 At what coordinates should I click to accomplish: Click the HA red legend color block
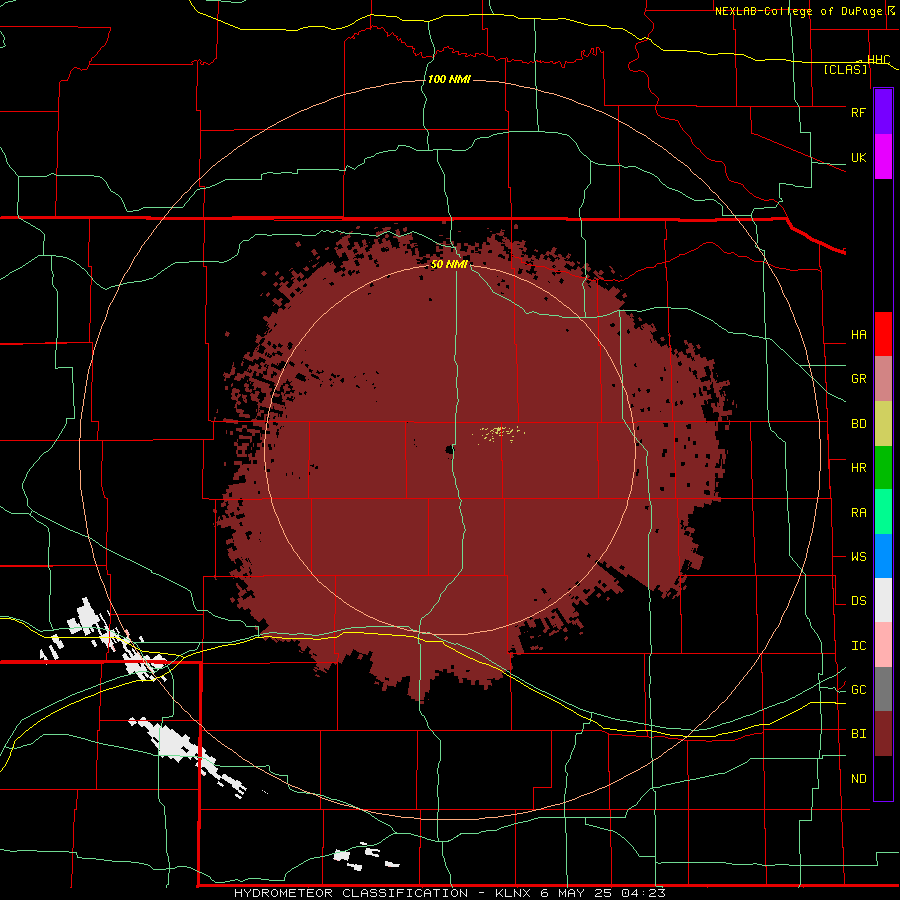click(883, 334)
